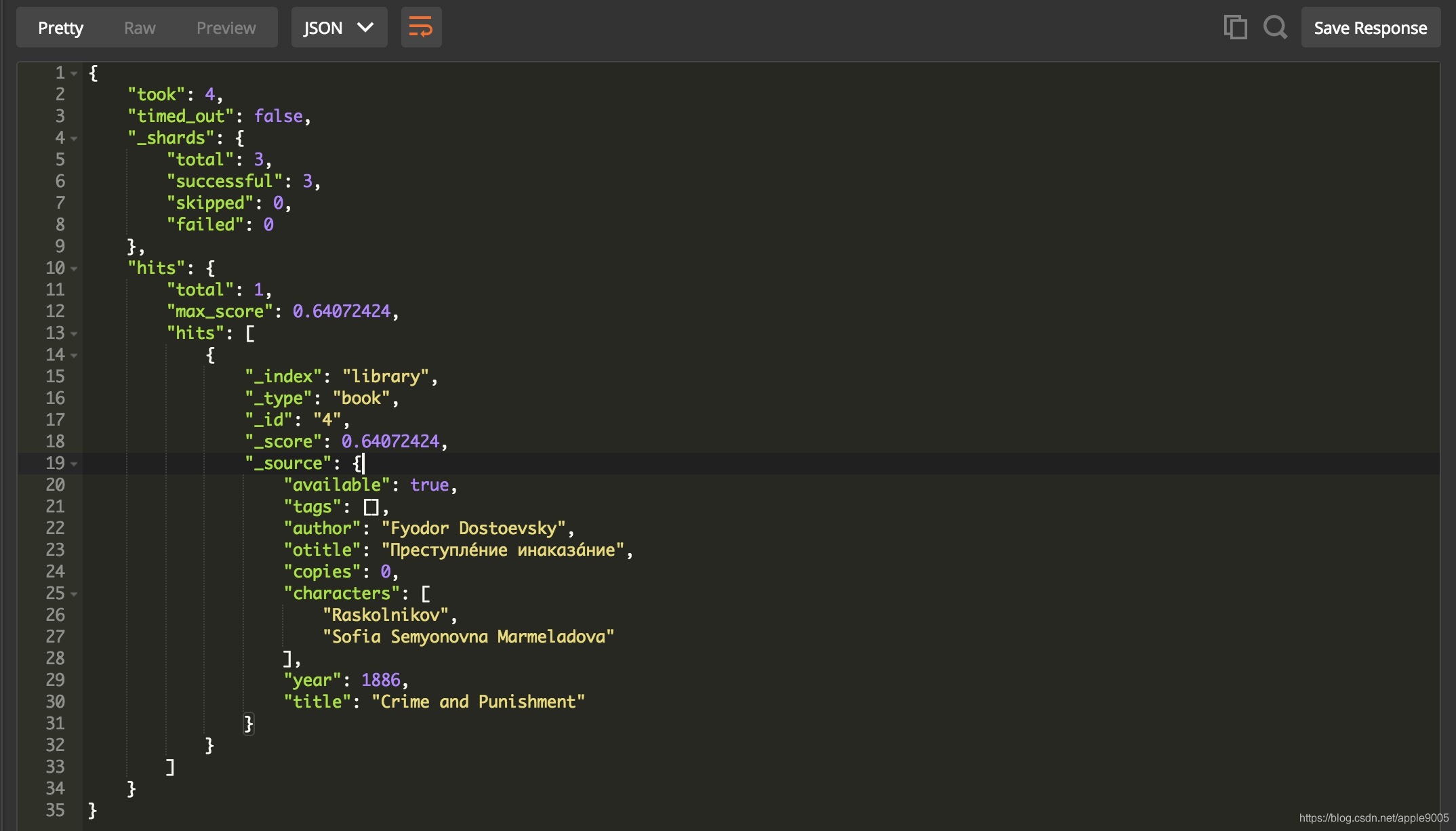
Task: Click the "available" key
Action: (337, 485)
